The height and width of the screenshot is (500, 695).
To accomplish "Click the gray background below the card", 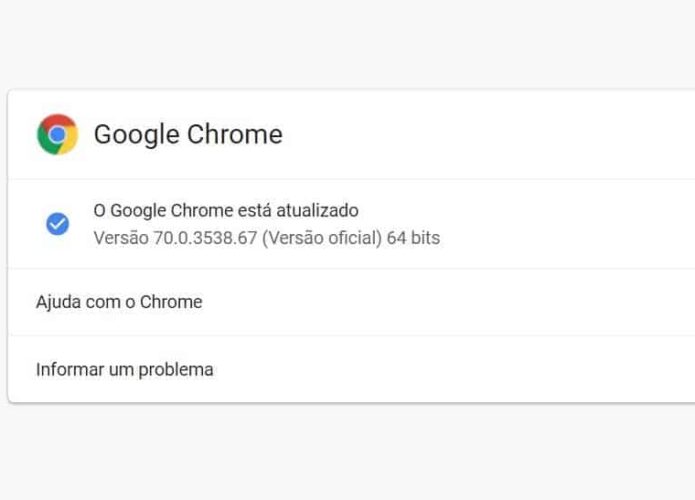I will click(x=348, y=452).
